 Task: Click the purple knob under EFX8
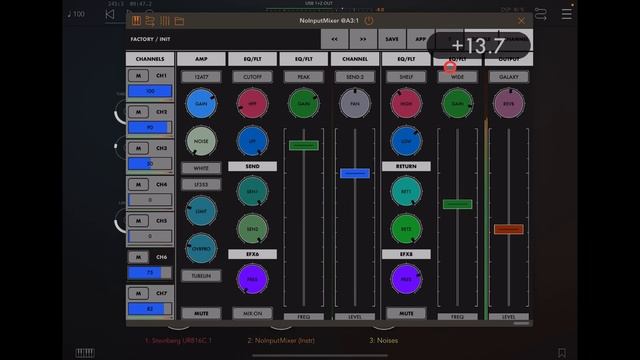[x=406, y=279]
